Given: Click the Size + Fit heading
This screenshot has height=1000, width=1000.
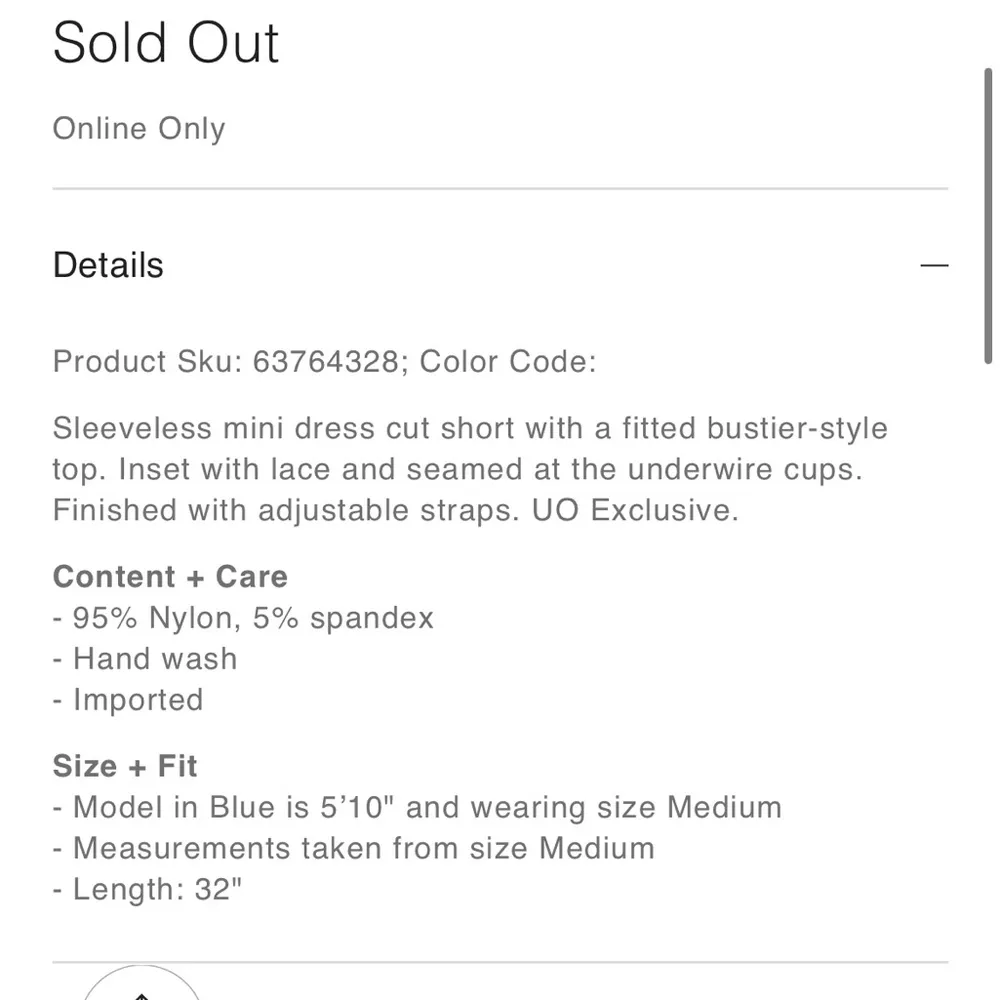Looking at the screenshot, I should tap(124, 766).
